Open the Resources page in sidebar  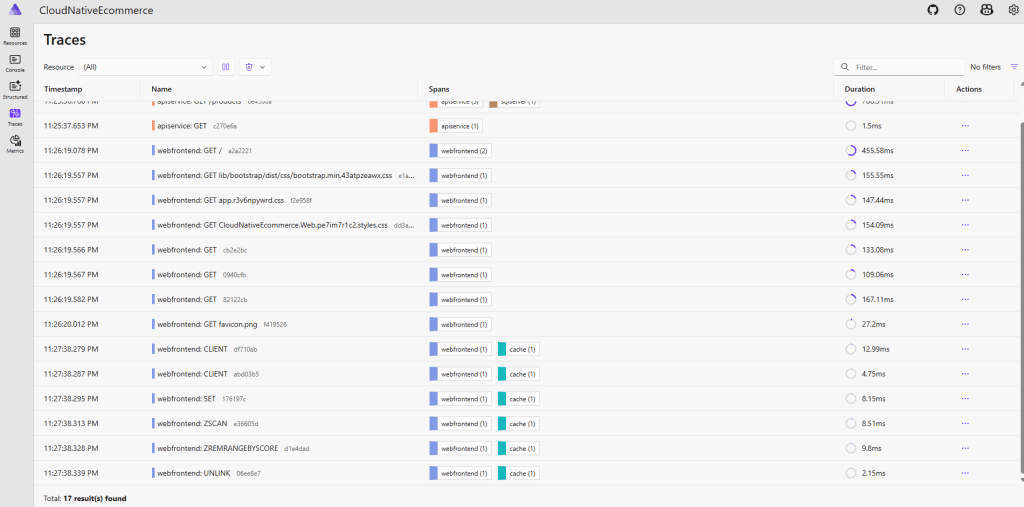click(x=15, y=36)
